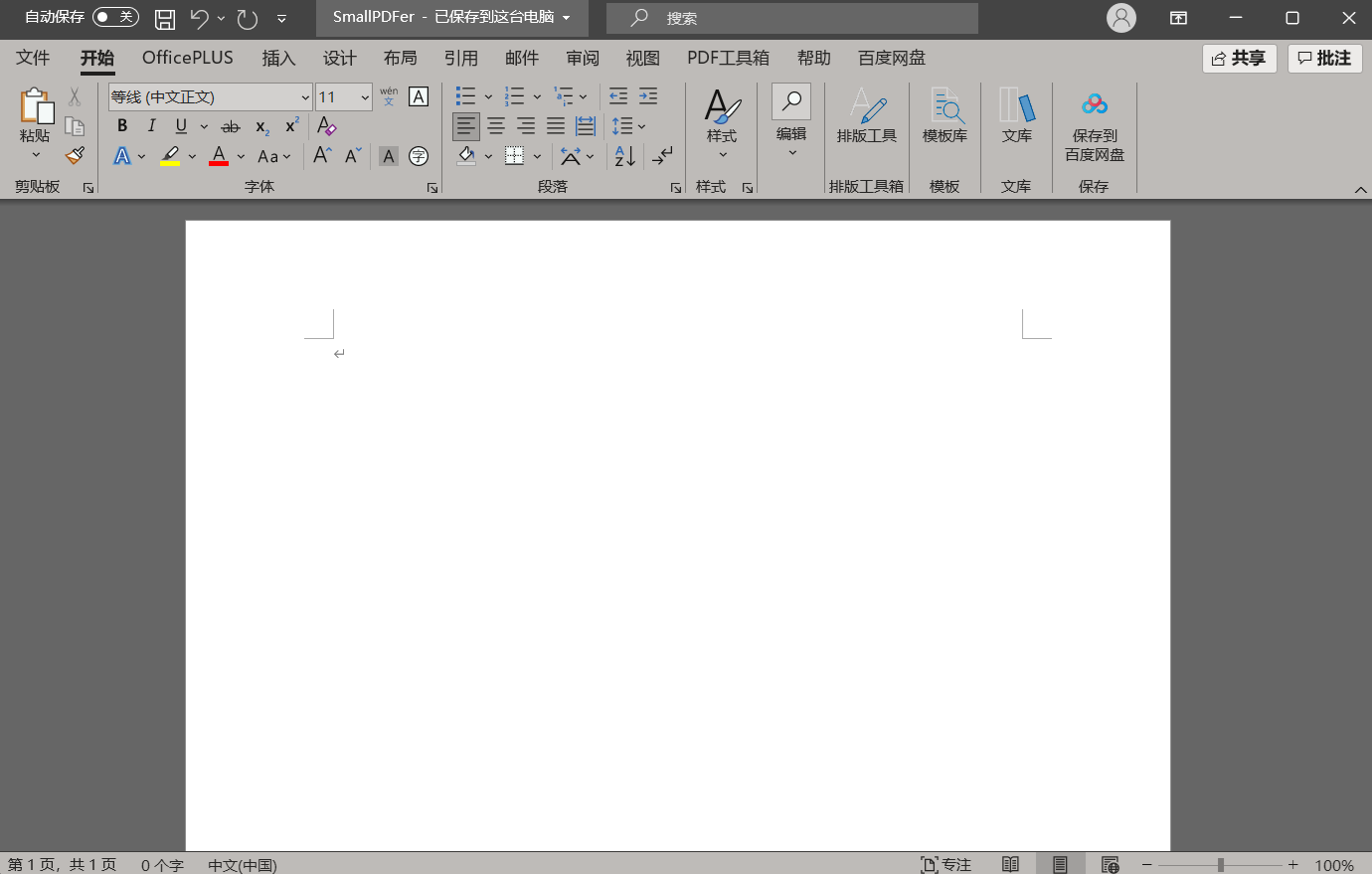Click the Clear All Formatting icon

click(326, 126)
